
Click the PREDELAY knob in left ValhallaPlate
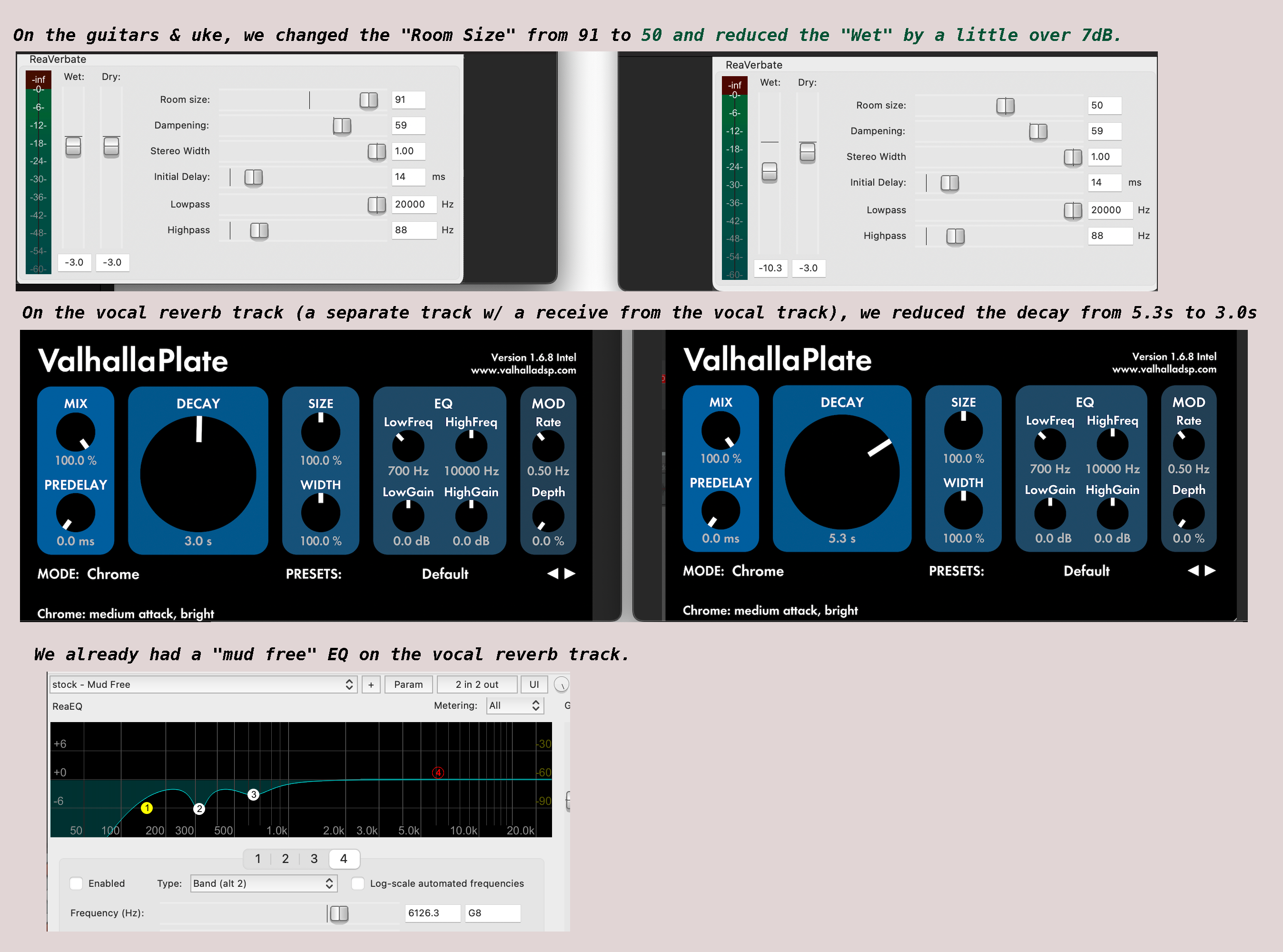[76, 512]
